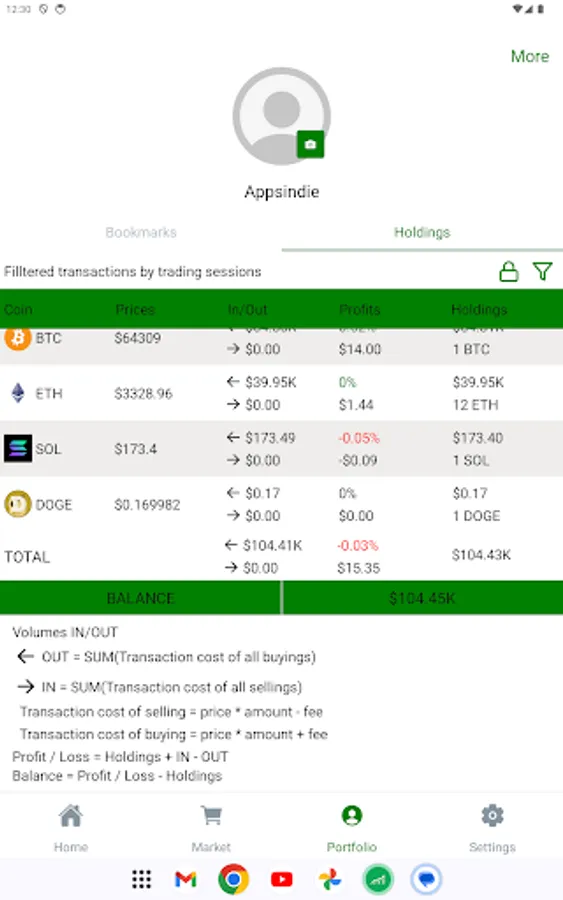This screenshot has width=563, height=900.
Task: Open the filter funnel icon
Action: point(542,271)
